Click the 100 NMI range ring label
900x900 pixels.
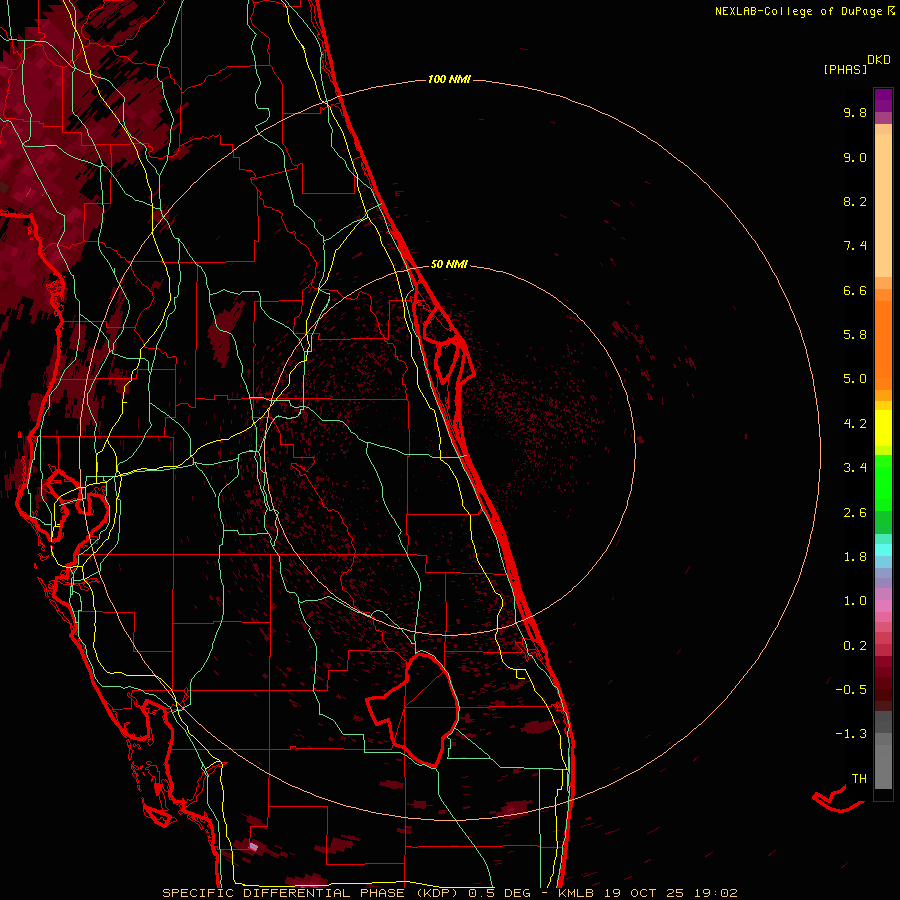click(449, 79)
